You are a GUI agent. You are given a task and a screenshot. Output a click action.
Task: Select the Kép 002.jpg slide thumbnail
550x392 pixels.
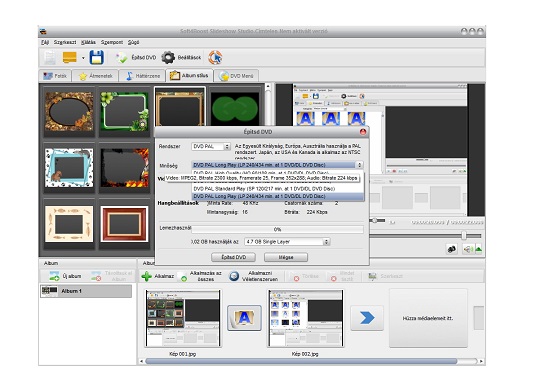(306, 318)
